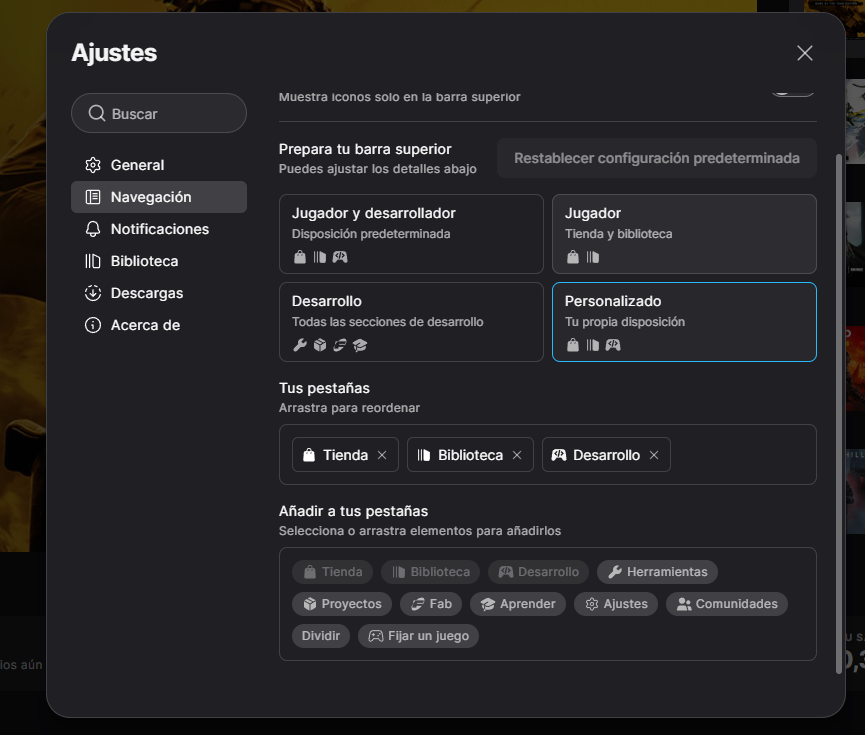Add a Dividir separator to tabs
865x735 pixels.
coord(321,636)
